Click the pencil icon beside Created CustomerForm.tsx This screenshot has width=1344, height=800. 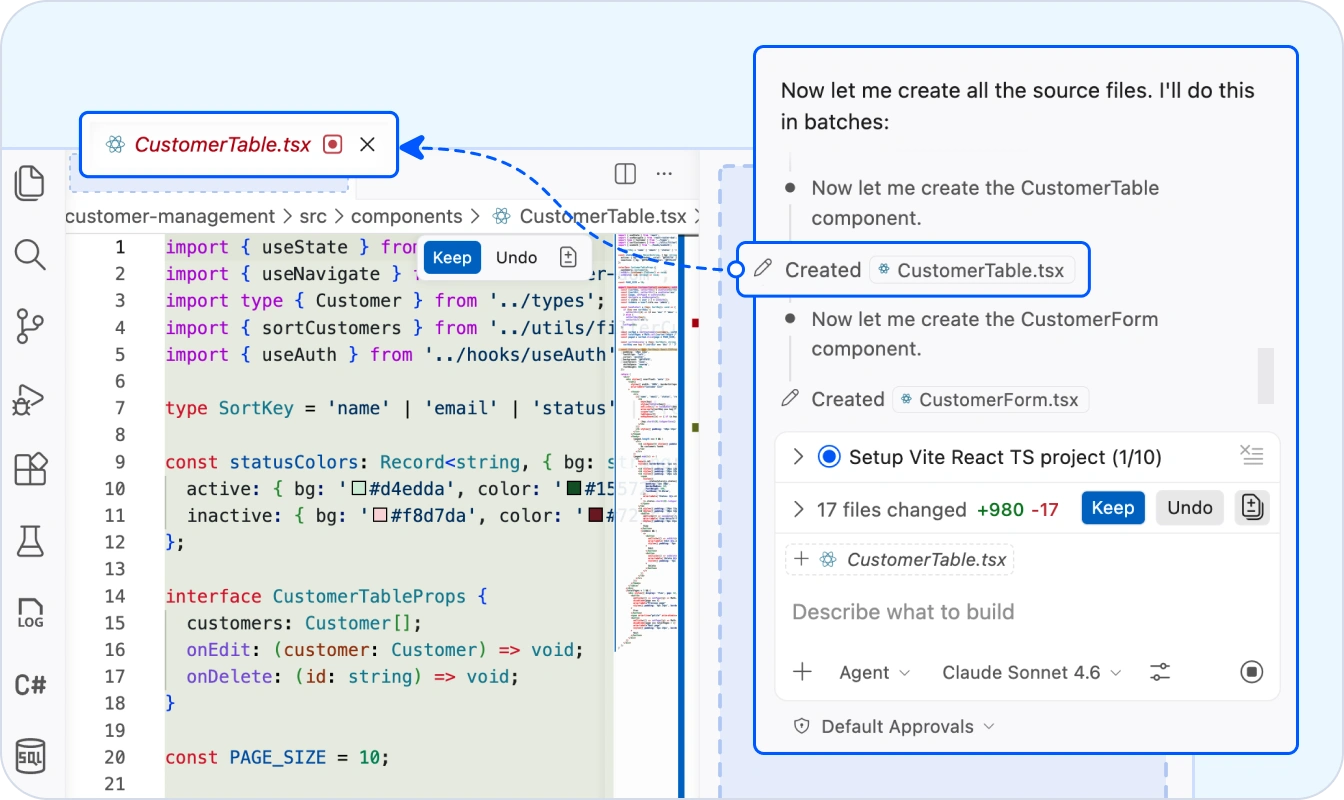790,399
